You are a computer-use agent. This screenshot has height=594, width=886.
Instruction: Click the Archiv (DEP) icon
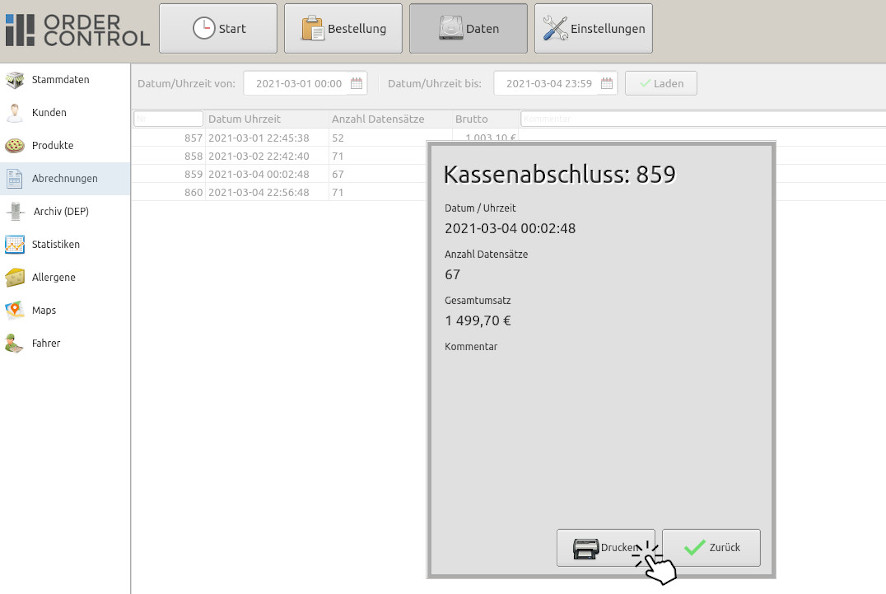pyautogui.click(x=15, y=211)
